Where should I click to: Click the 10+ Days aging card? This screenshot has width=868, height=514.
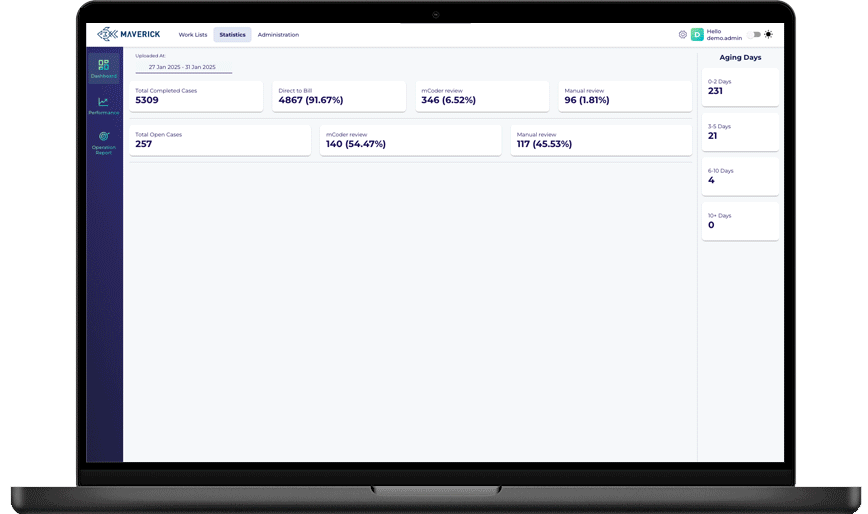(740, 221)
